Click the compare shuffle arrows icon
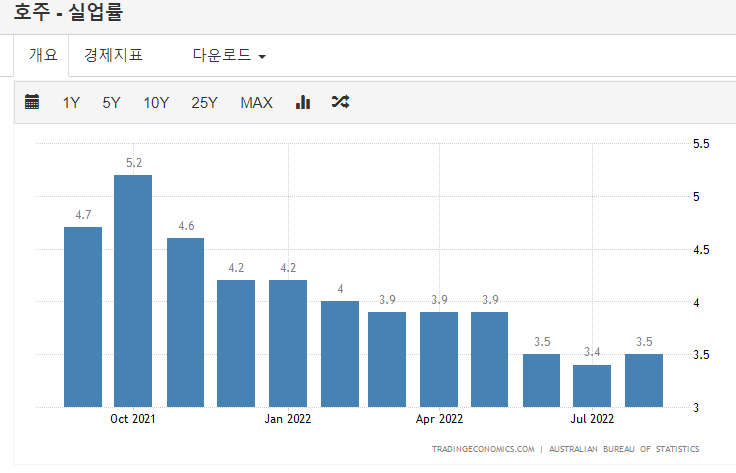Screen dimensions: 736x473 pyautogui.click(x=340, y=102)
